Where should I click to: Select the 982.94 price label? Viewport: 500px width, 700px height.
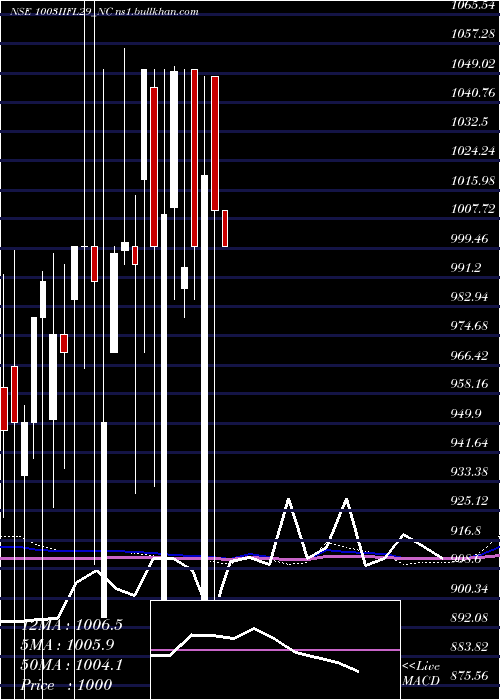click(470, 296)
